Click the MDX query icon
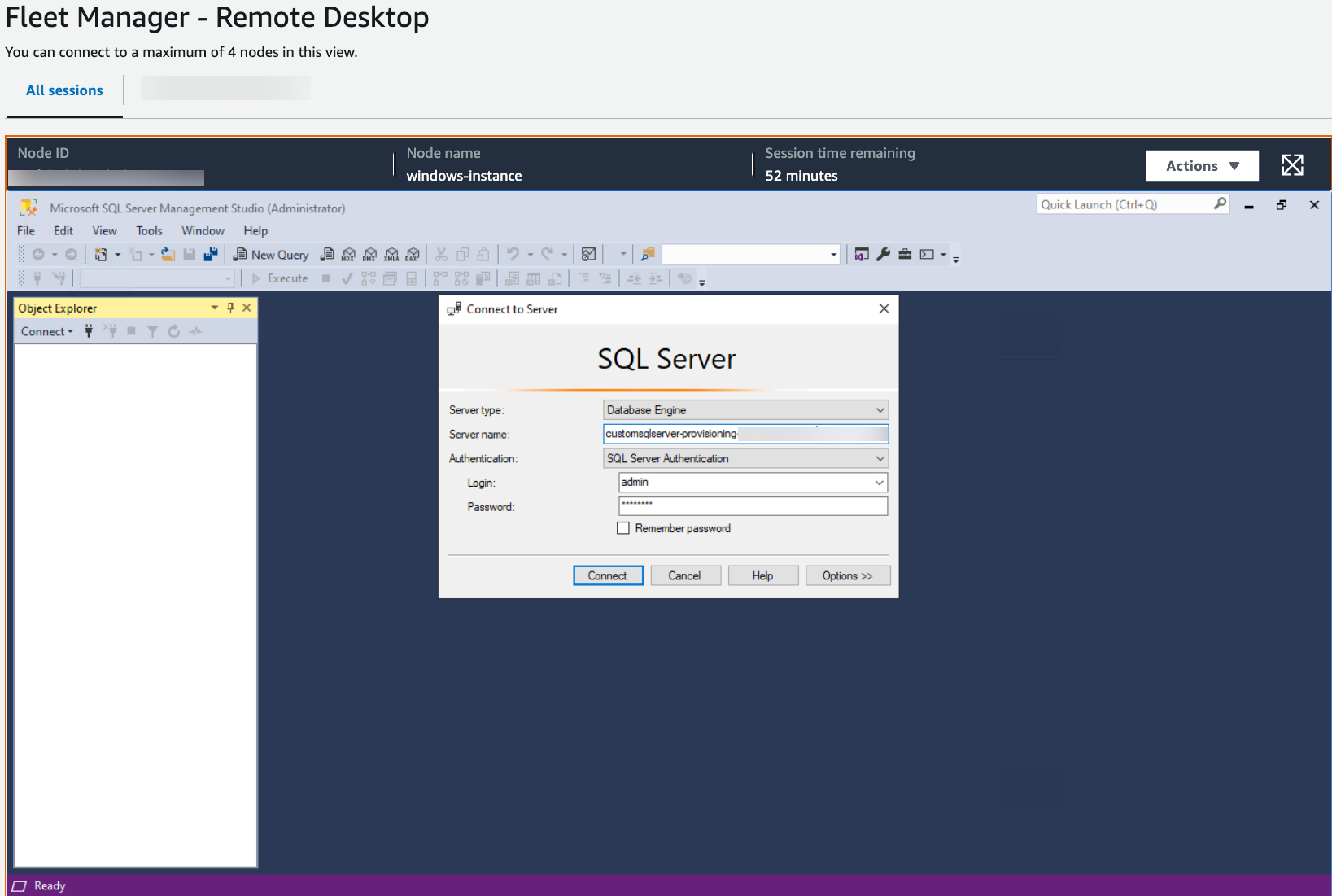 coord(348,255)
